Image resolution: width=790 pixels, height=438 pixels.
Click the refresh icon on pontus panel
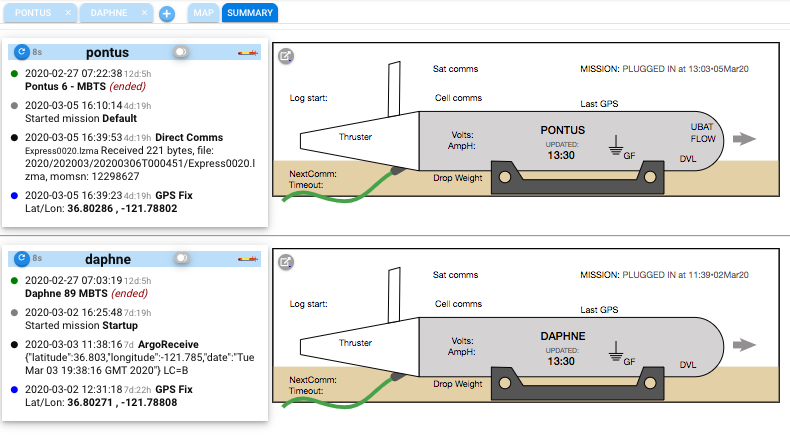tap(22, 51)
